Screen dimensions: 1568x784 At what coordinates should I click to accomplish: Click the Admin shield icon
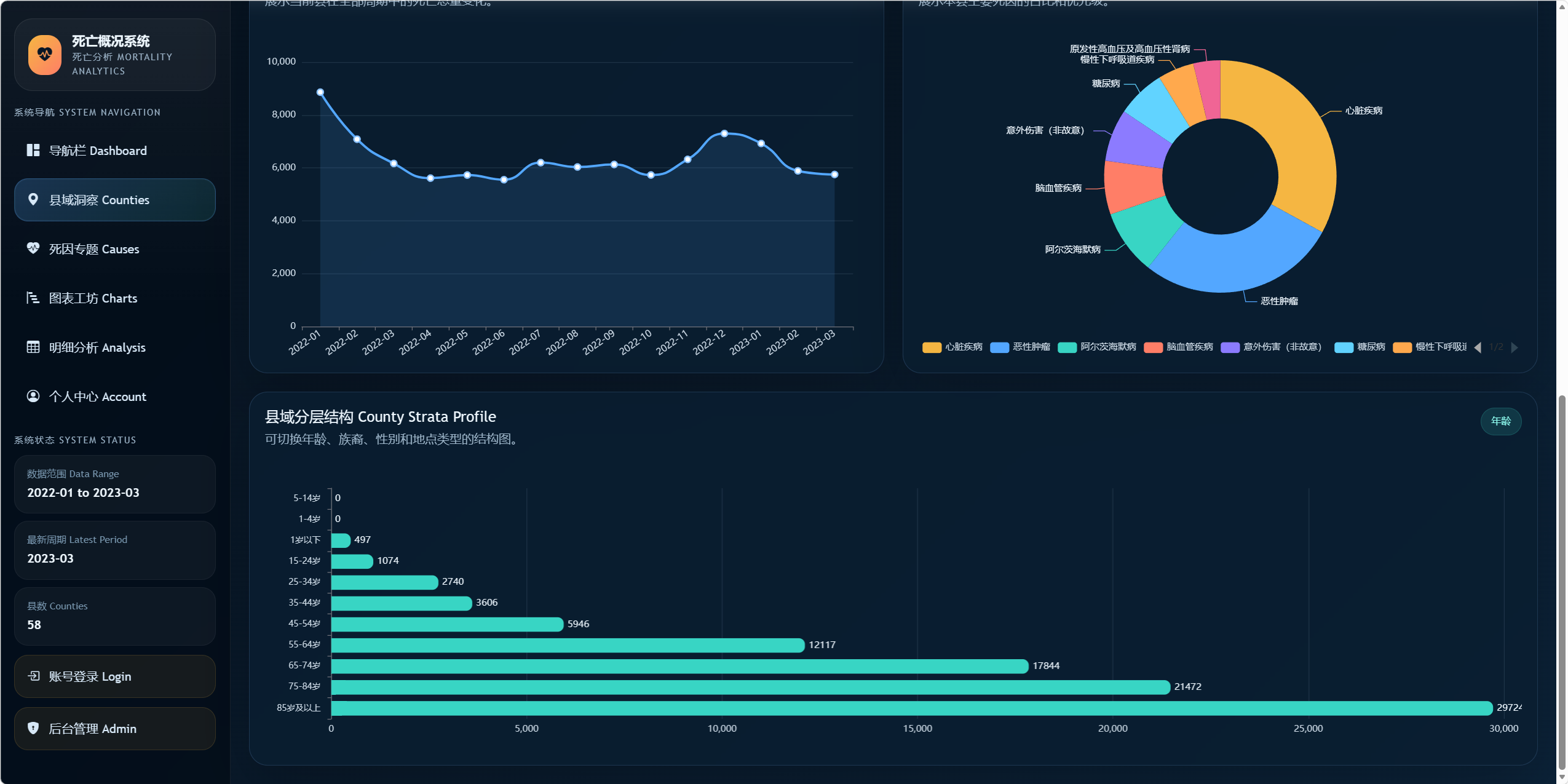coord(33,728)
